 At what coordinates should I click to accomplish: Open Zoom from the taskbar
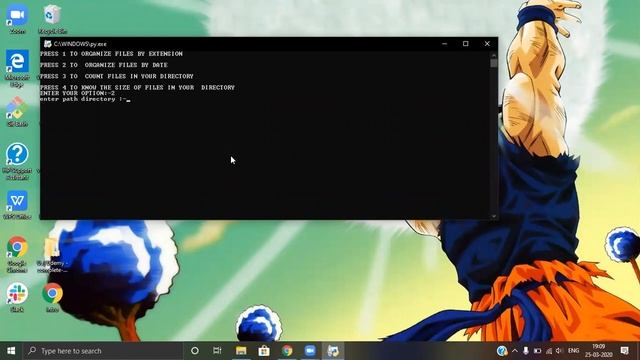point(310,351)
